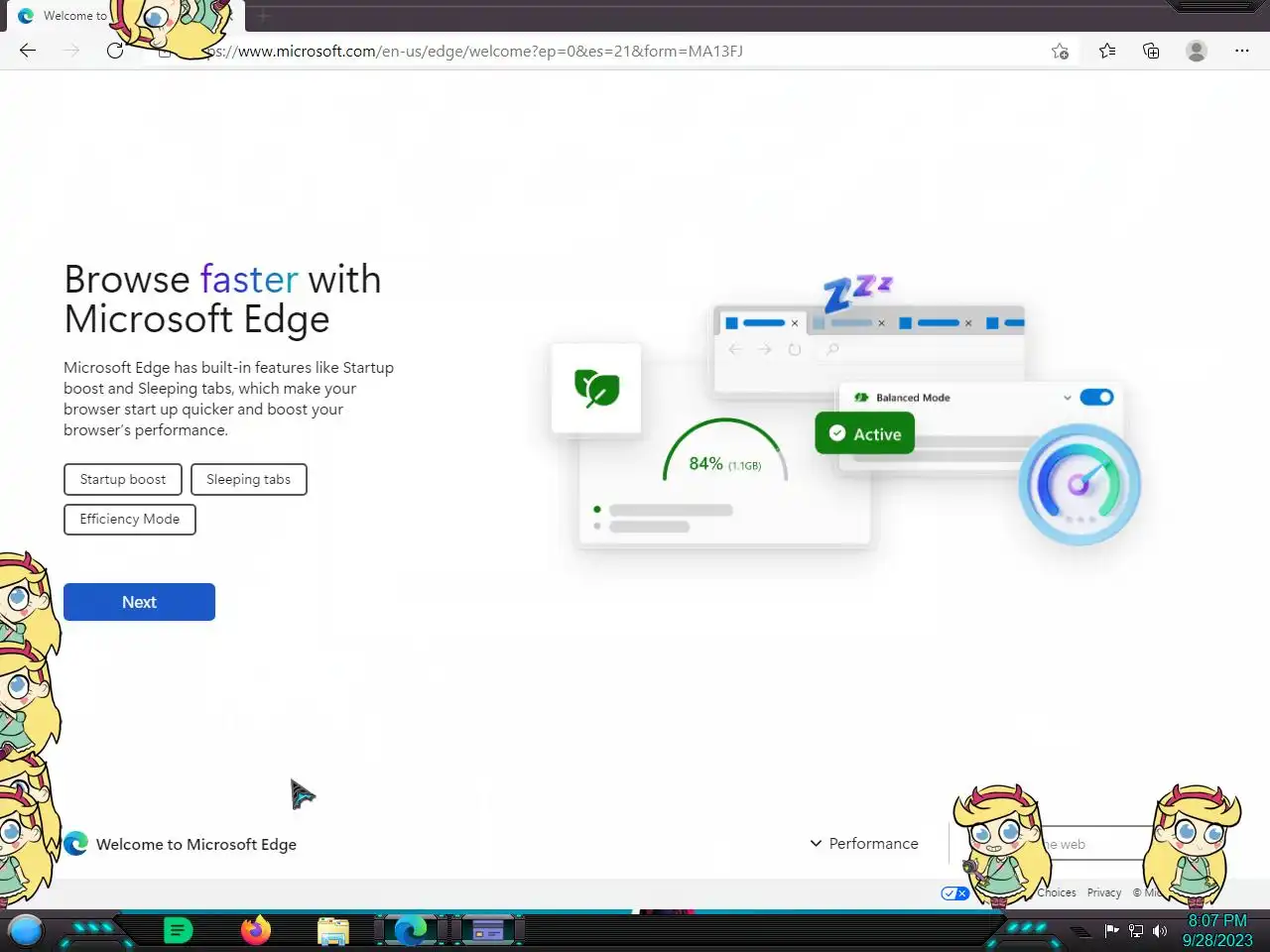Open the Sleeping tabs feature
The image size is (1270, 952).
tap(248, 479)
